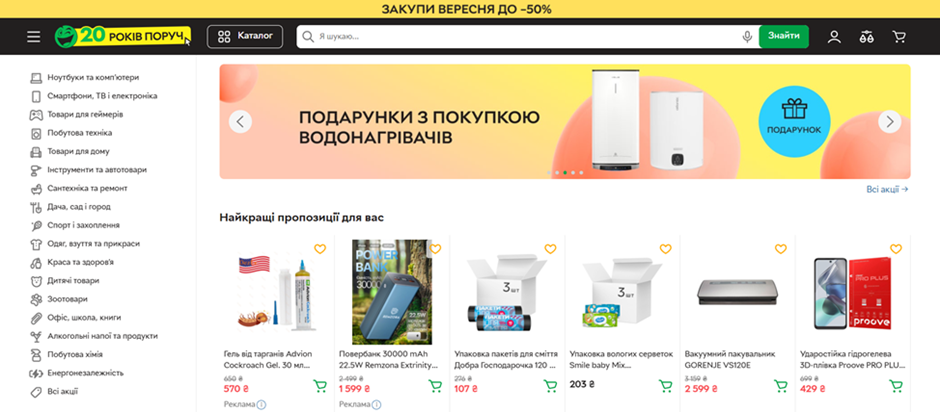Open the user account profile icon
940x412 pixels.
point(834,37)
